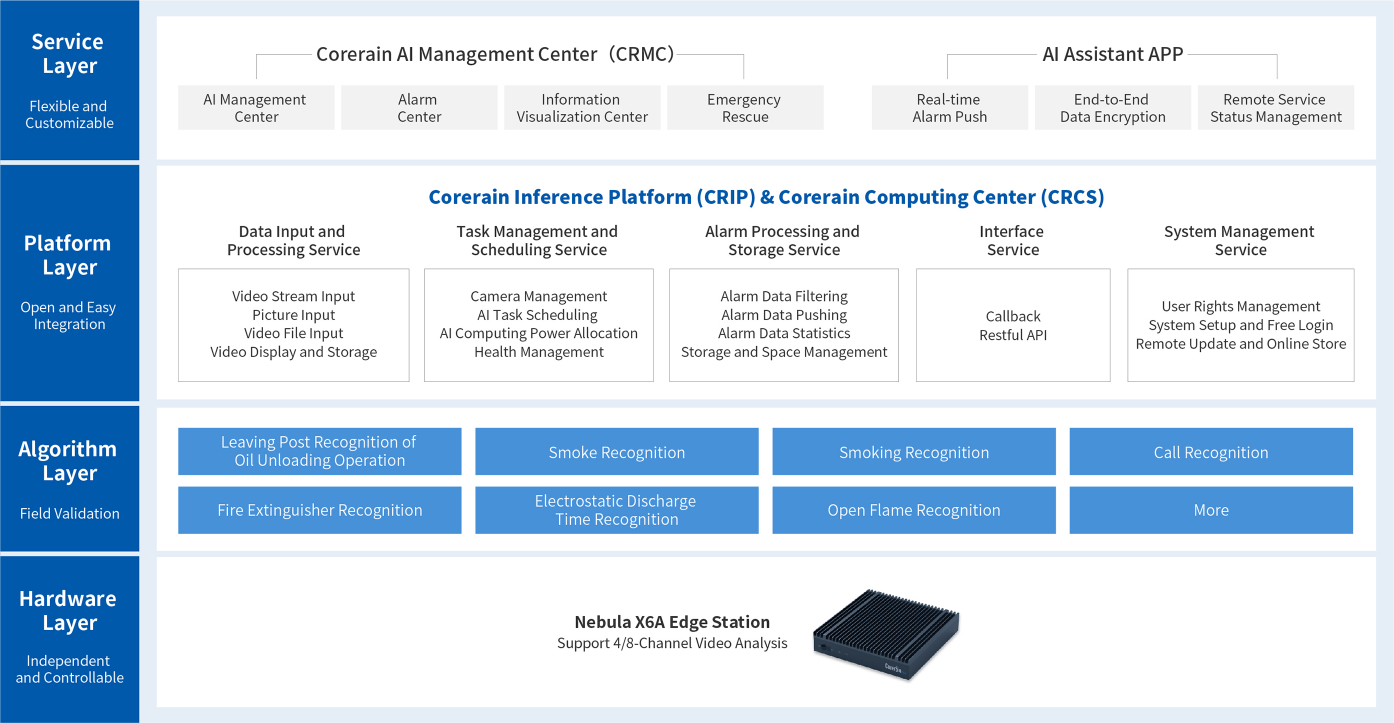
Task: Select Leaving Post Recognition of Oil Unloading
Action: (x=319, y=451)
